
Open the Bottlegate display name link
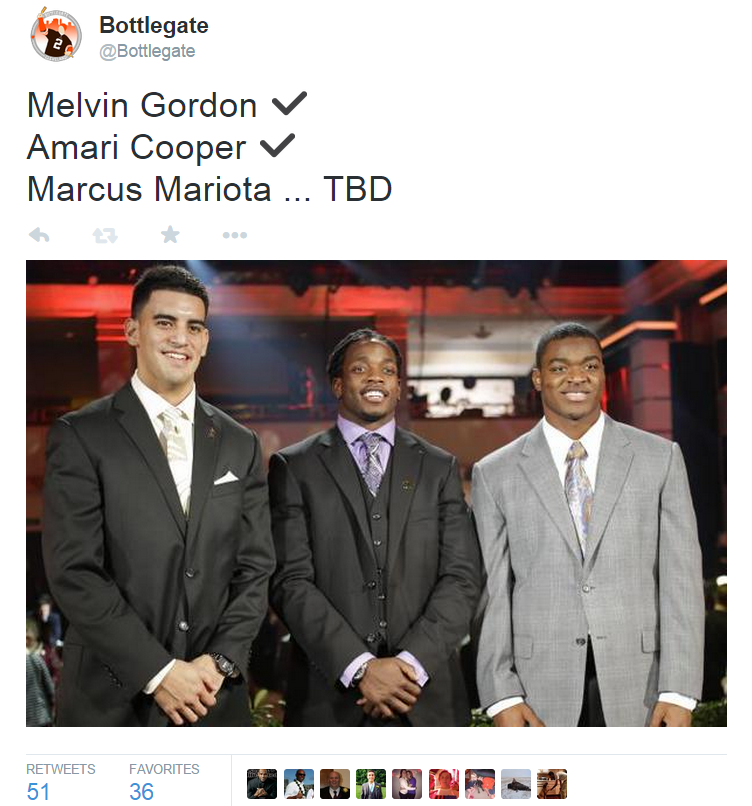click(x=154, y=25)
